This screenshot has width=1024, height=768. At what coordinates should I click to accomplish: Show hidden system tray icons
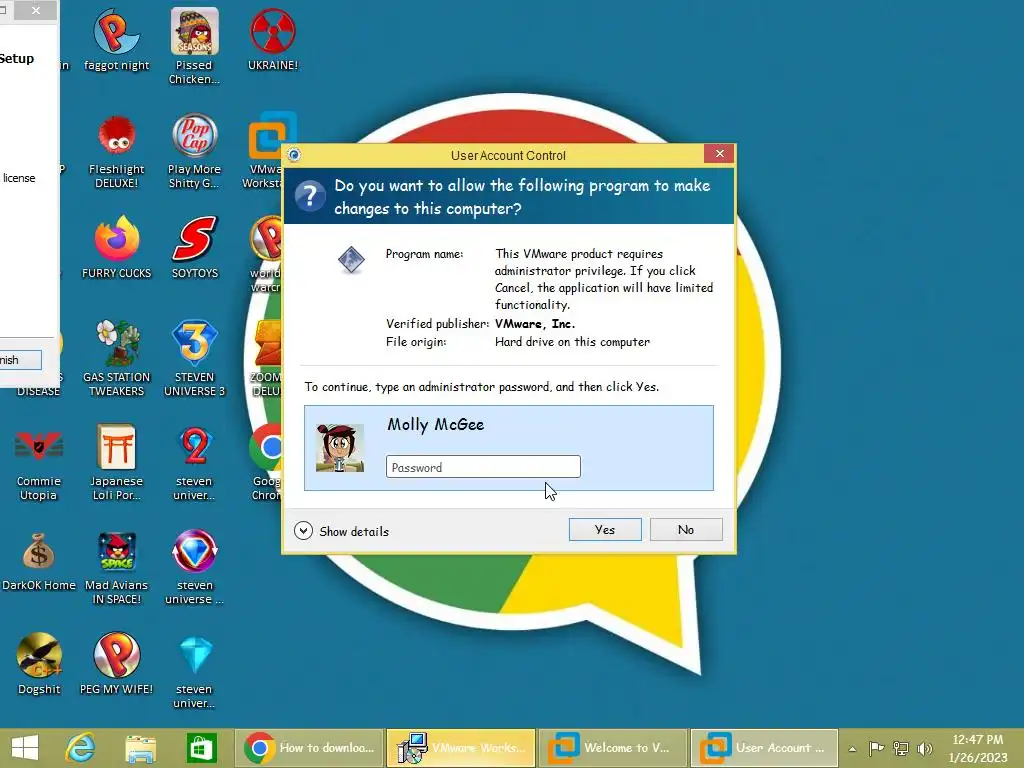[852, 749]
